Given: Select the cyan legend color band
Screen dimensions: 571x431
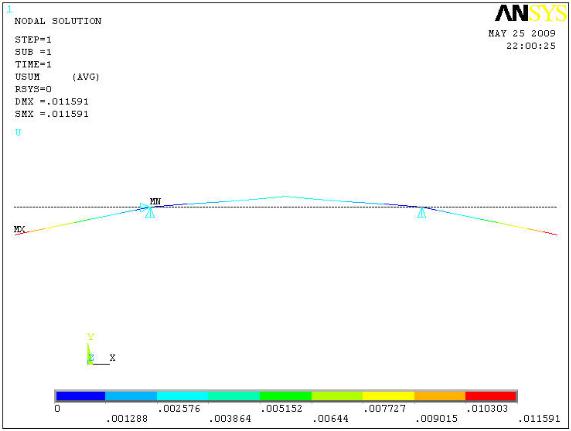Looking at the screenshot, I should [x=182, y=396].
